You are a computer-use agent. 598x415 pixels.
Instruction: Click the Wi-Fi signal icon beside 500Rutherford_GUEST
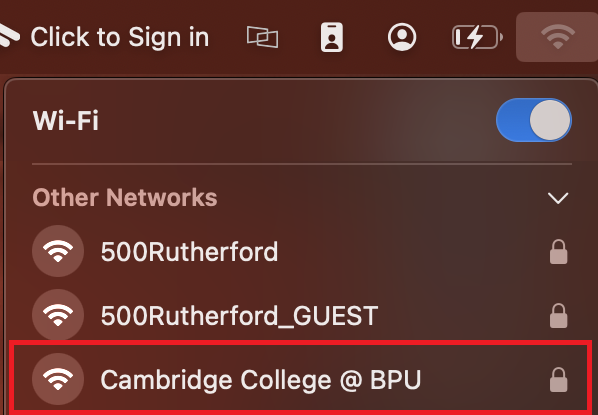[x=58, y=315]
